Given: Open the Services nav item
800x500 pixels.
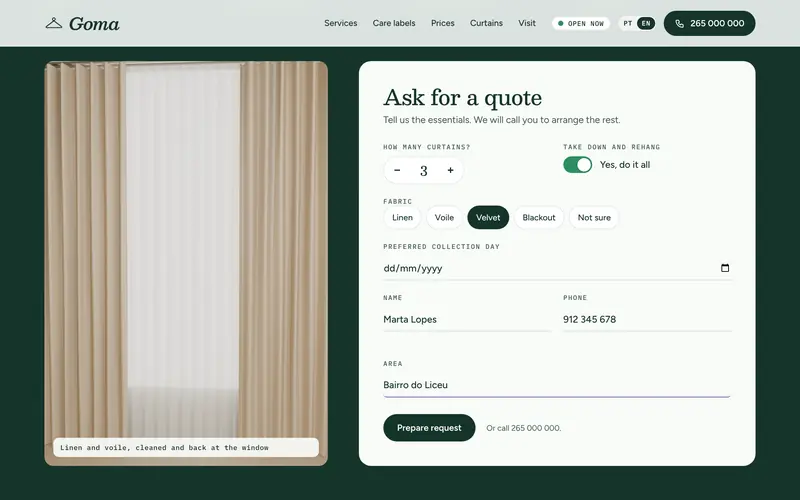Looking at the screenshot, I should click(x=340, y=23).
